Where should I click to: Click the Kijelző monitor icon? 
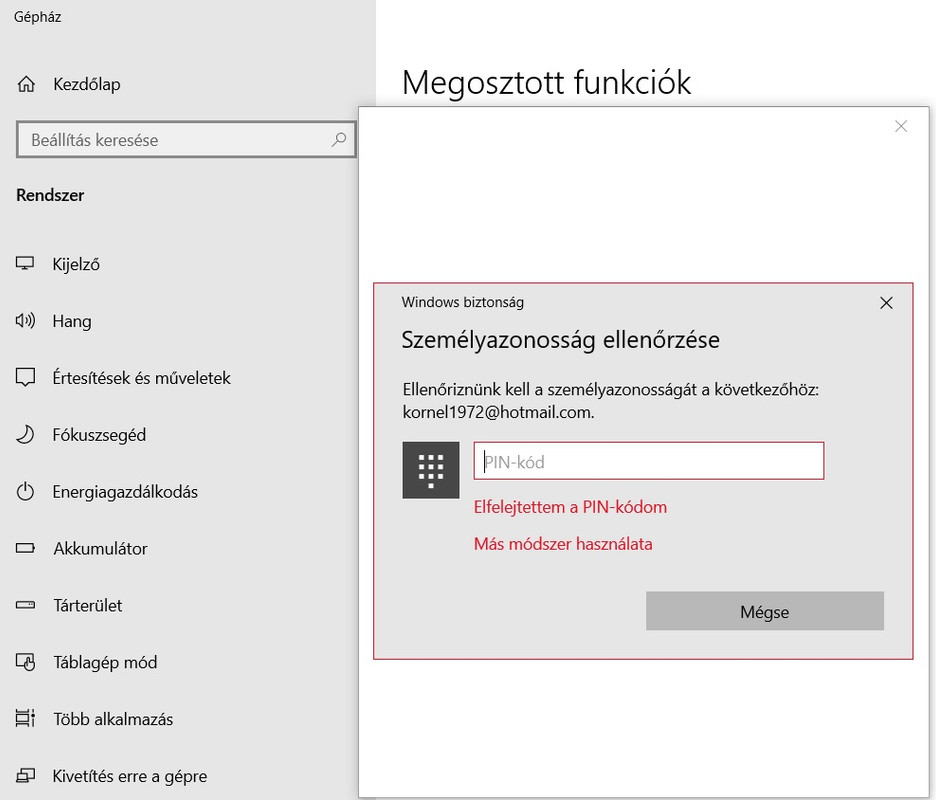click(25, 263)
